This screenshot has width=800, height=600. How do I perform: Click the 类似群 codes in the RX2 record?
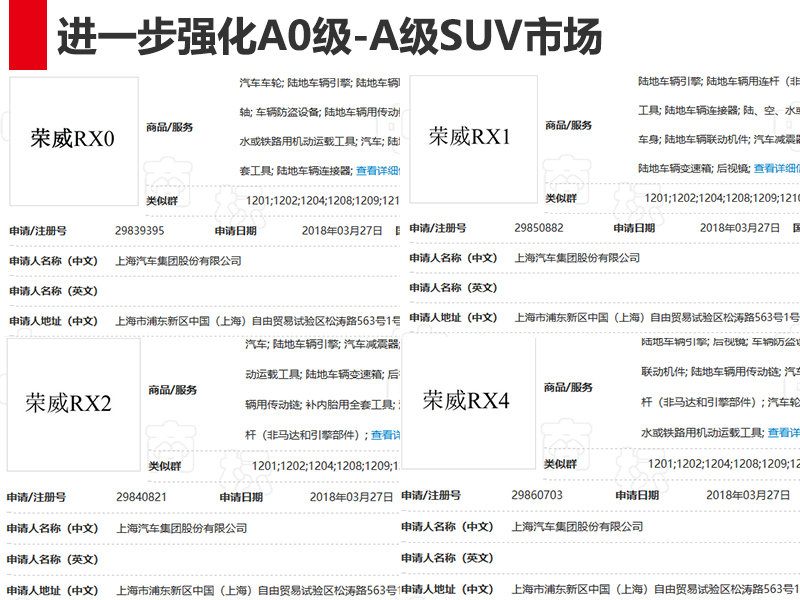tap(326, 466)
